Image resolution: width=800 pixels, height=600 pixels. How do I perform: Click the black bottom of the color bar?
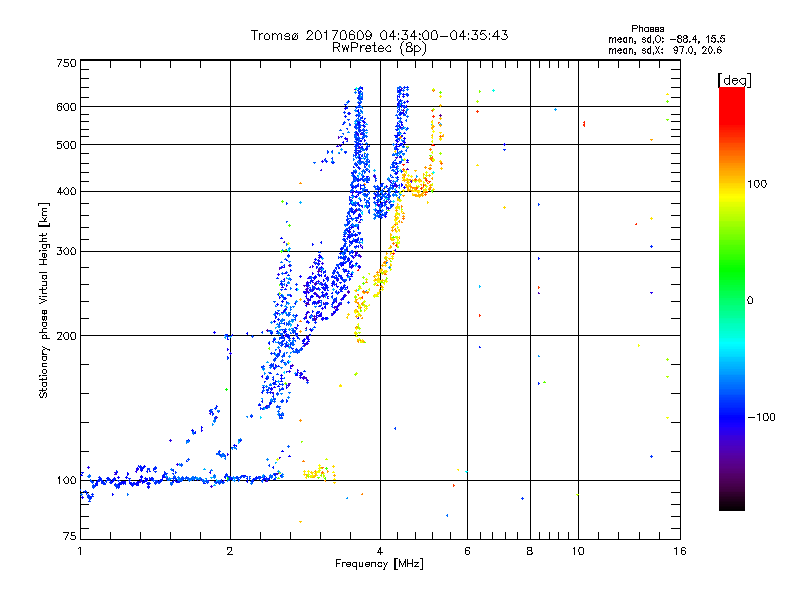point(732,503)
